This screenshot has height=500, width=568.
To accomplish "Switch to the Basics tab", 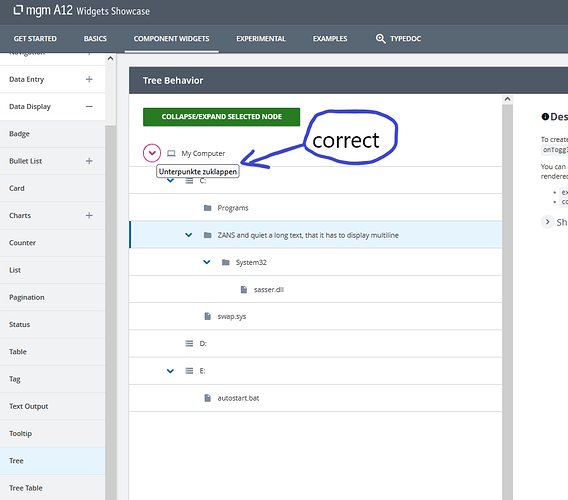I will pyautogui.click(x=95, y=39).
